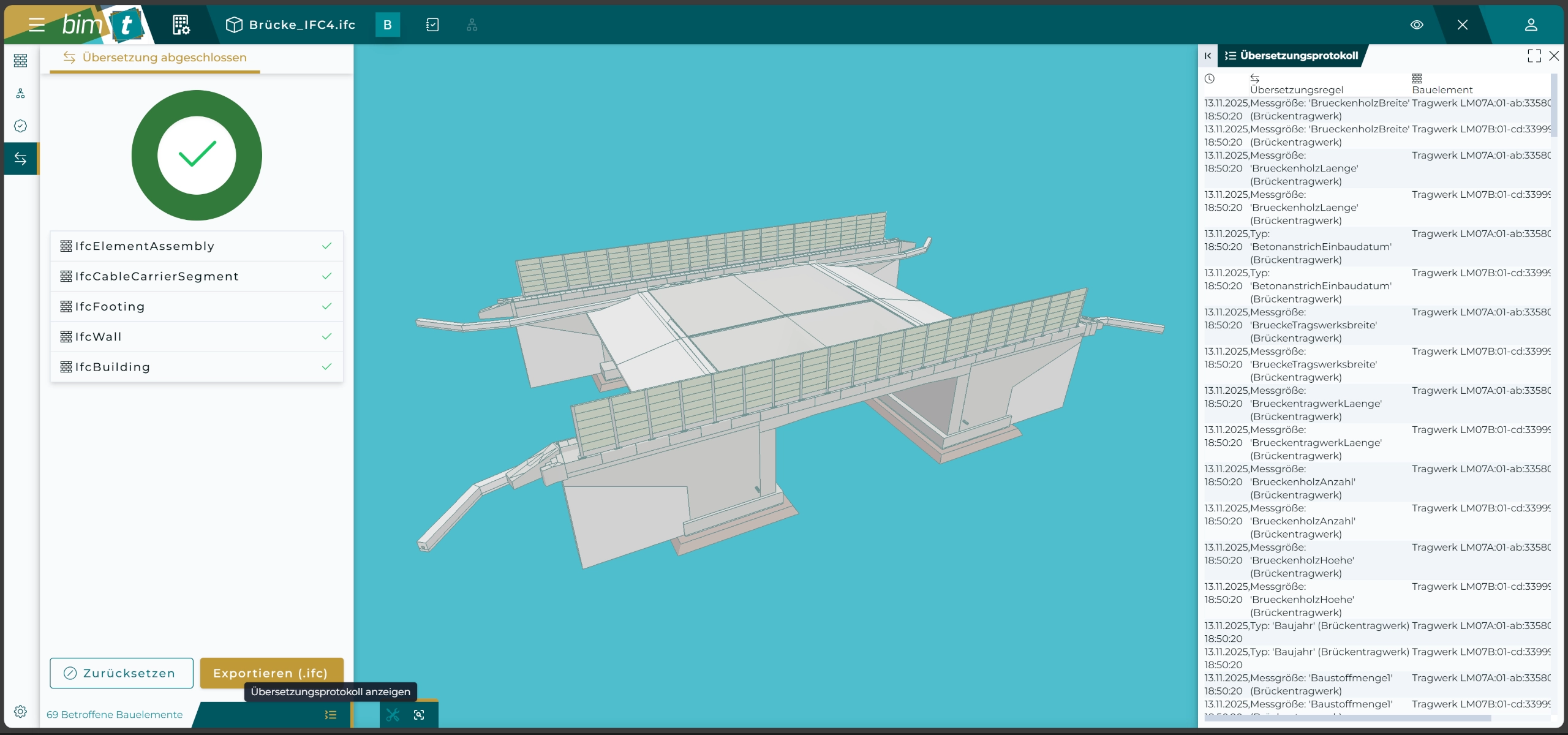
Task: Select the 'B' button next to file name
Action: pos(387,25)
